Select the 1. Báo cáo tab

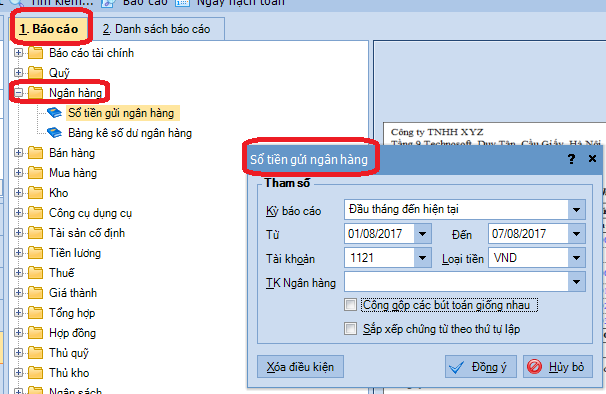point(49,29)
